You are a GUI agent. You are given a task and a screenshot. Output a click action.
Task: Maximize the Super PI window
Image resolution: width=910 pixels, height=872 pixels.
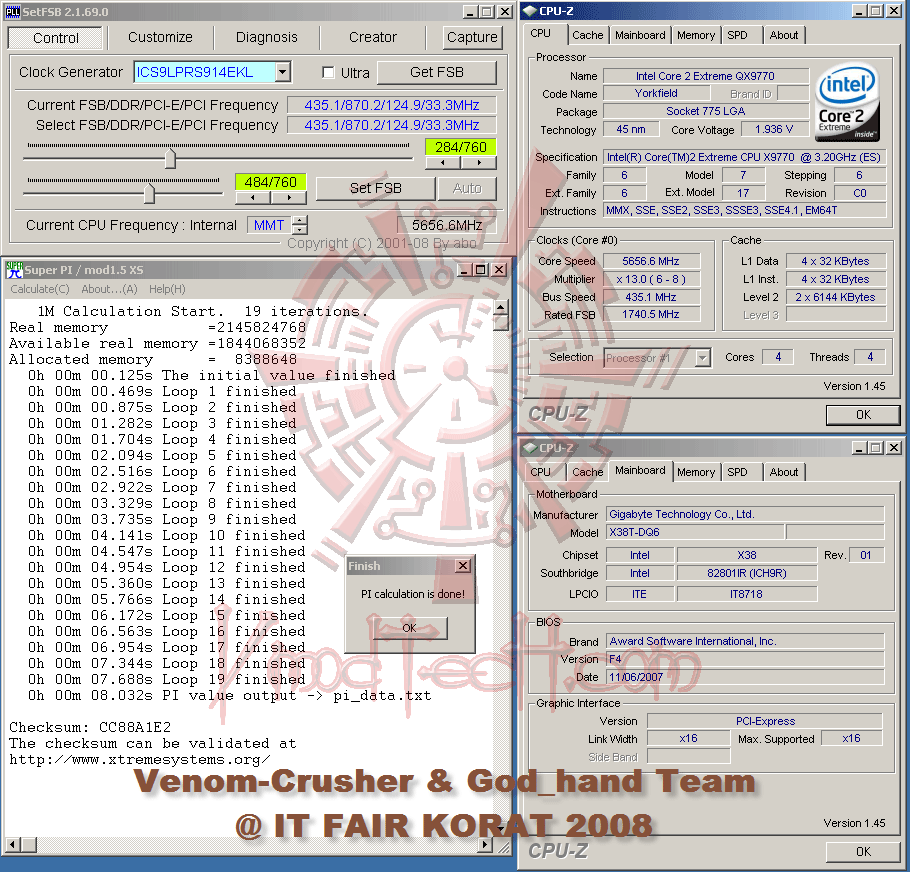pos(480,270)
